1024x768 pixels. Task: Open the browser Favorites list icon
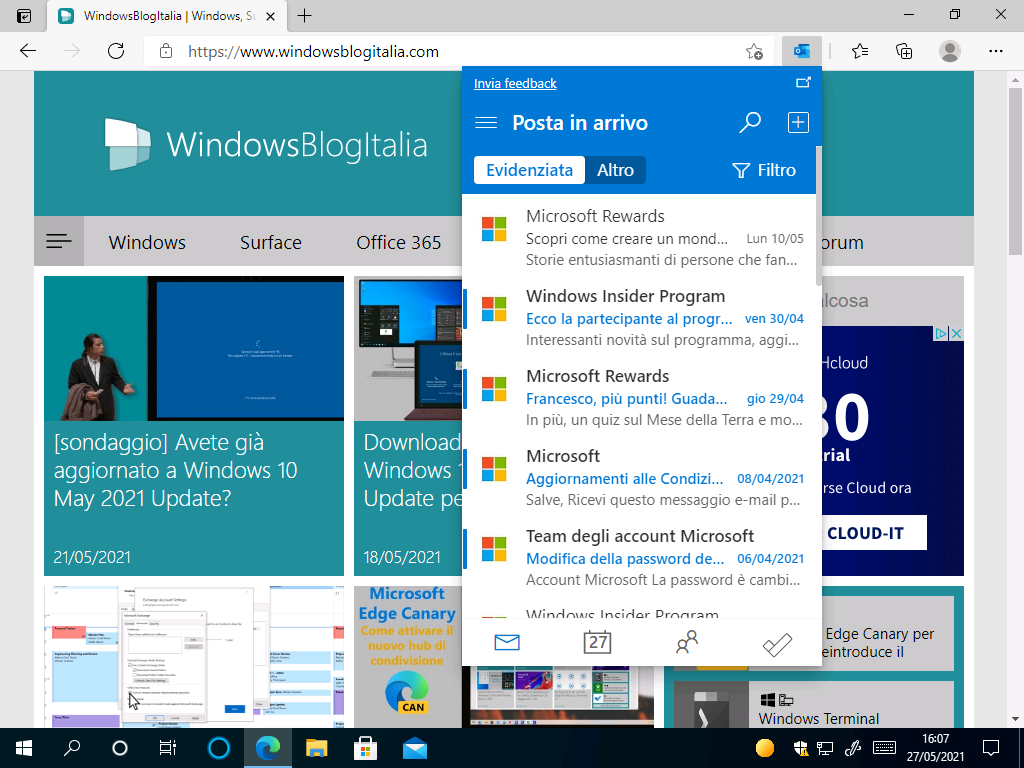click(x=860, y=51)
